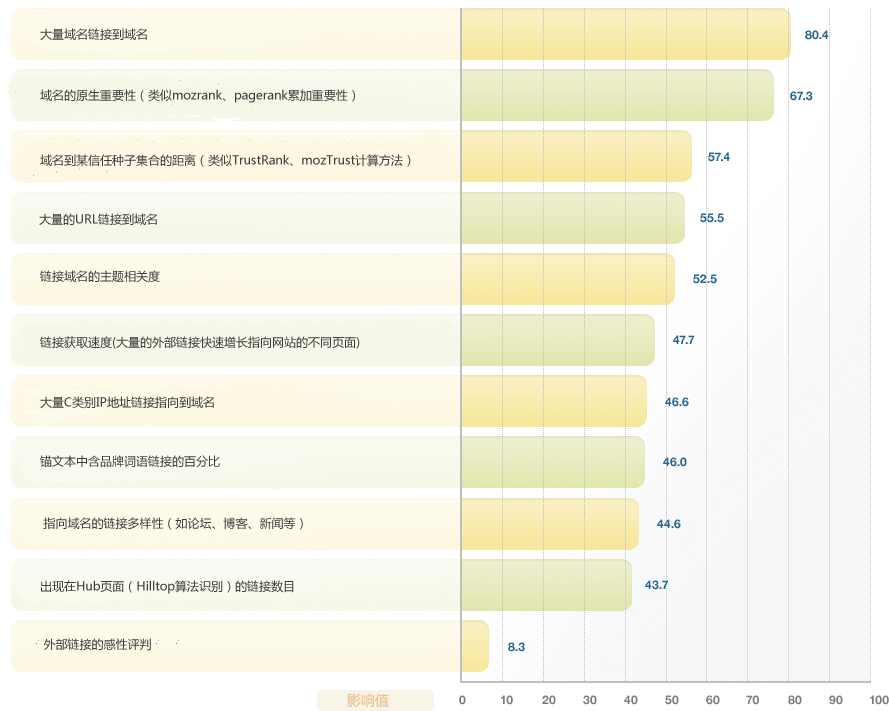Click the green bar valued 67.3
This screenshot has width=889, height=711.
617,95
